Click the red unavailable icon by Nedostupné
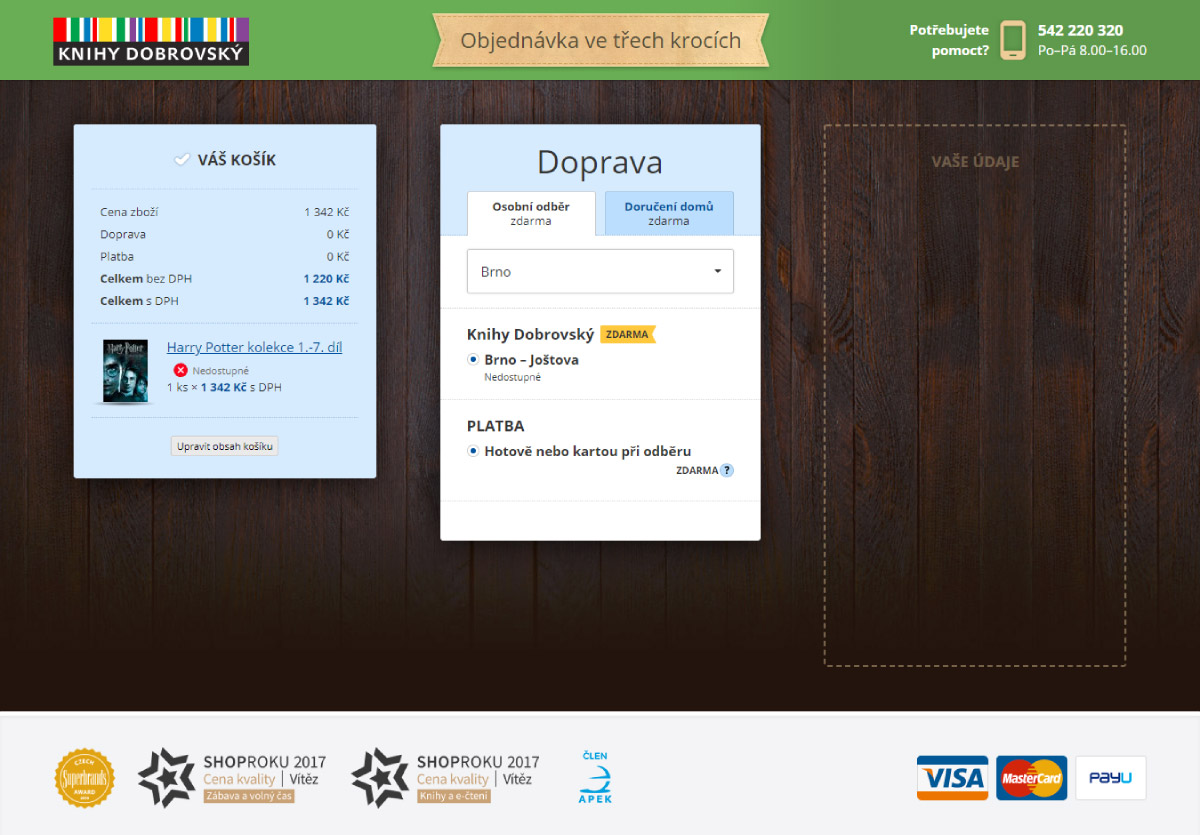 click(x=180, y=370)
